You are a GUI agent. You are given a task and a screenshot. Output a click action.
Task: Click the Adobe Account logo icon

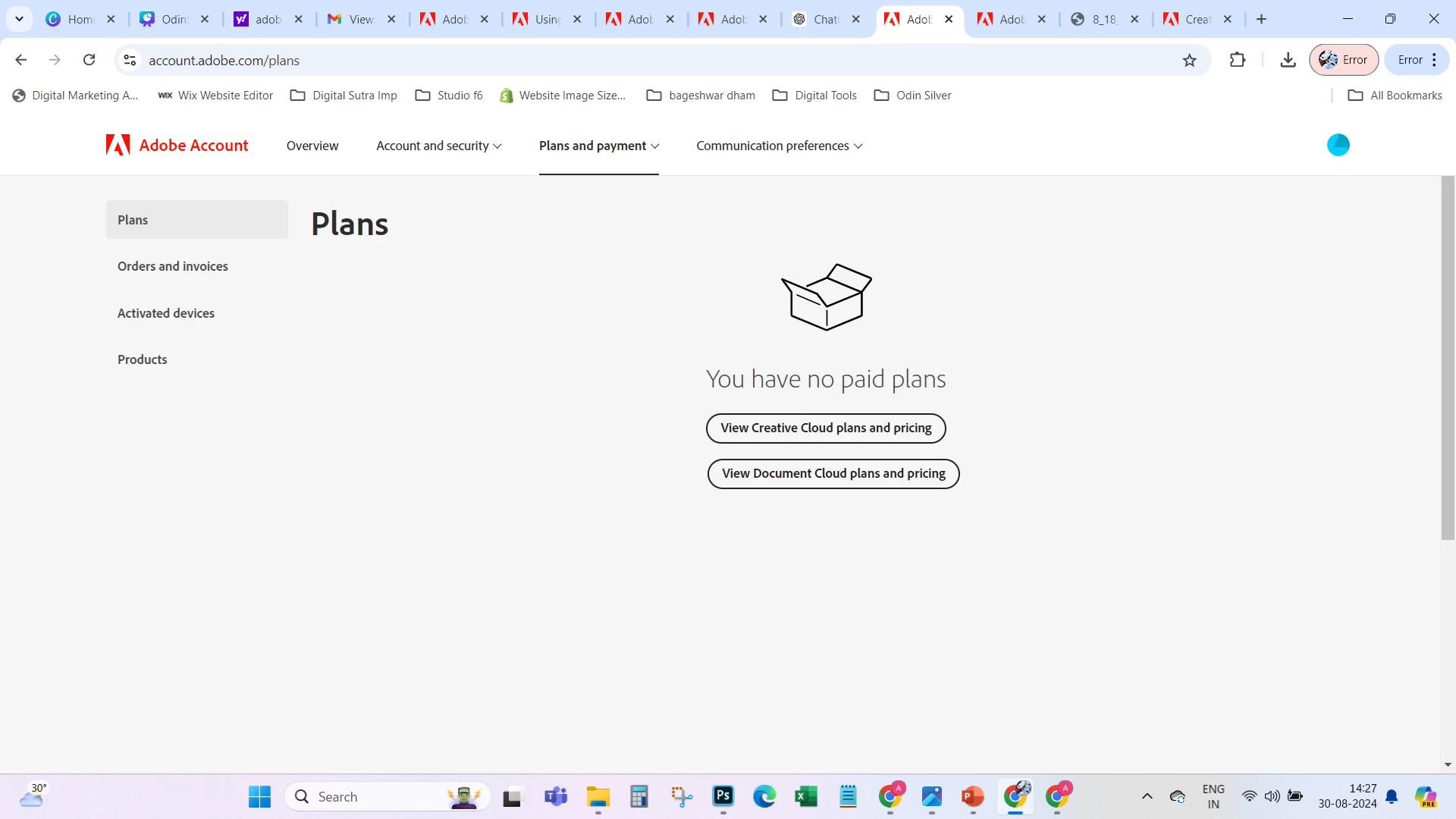tap(118, 145)
